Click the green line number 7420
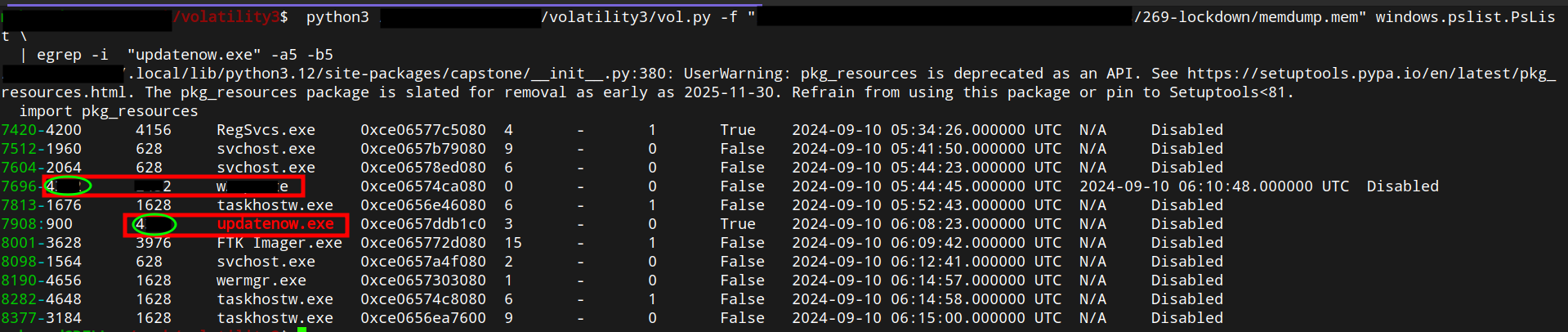This screenshot has height=332, width=1568. tap(18, 130)
